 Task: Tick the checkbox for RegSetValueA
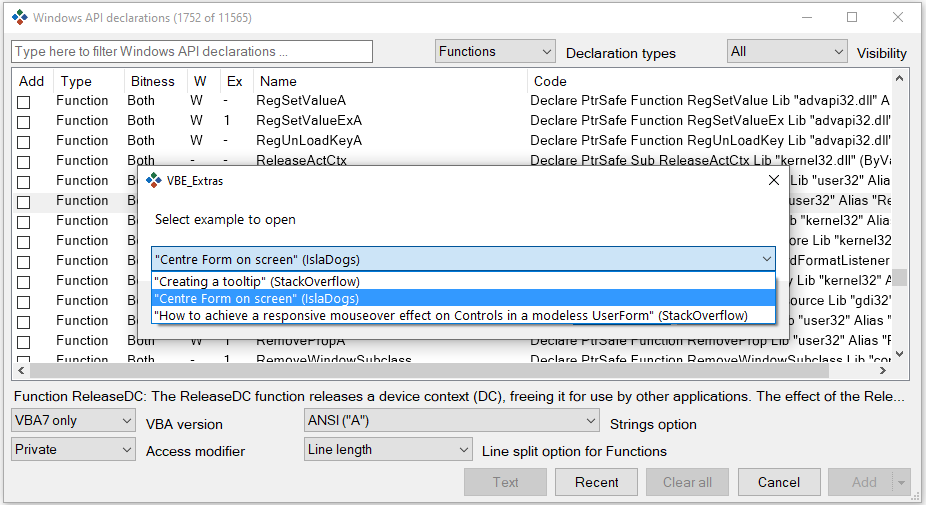(x=24, y=102)
